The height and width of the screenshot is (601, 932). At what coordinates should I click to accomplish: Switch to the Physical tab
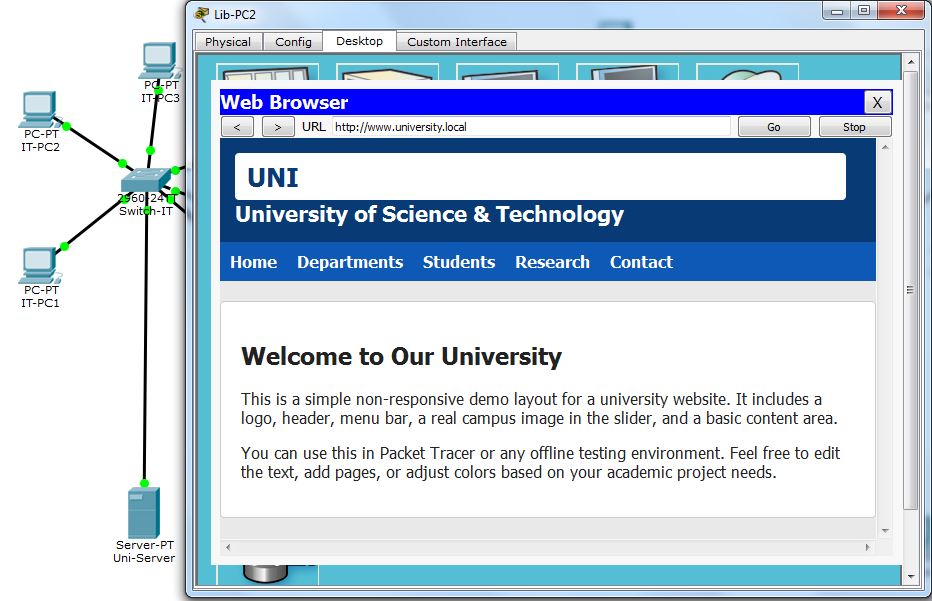click(228, 42)
